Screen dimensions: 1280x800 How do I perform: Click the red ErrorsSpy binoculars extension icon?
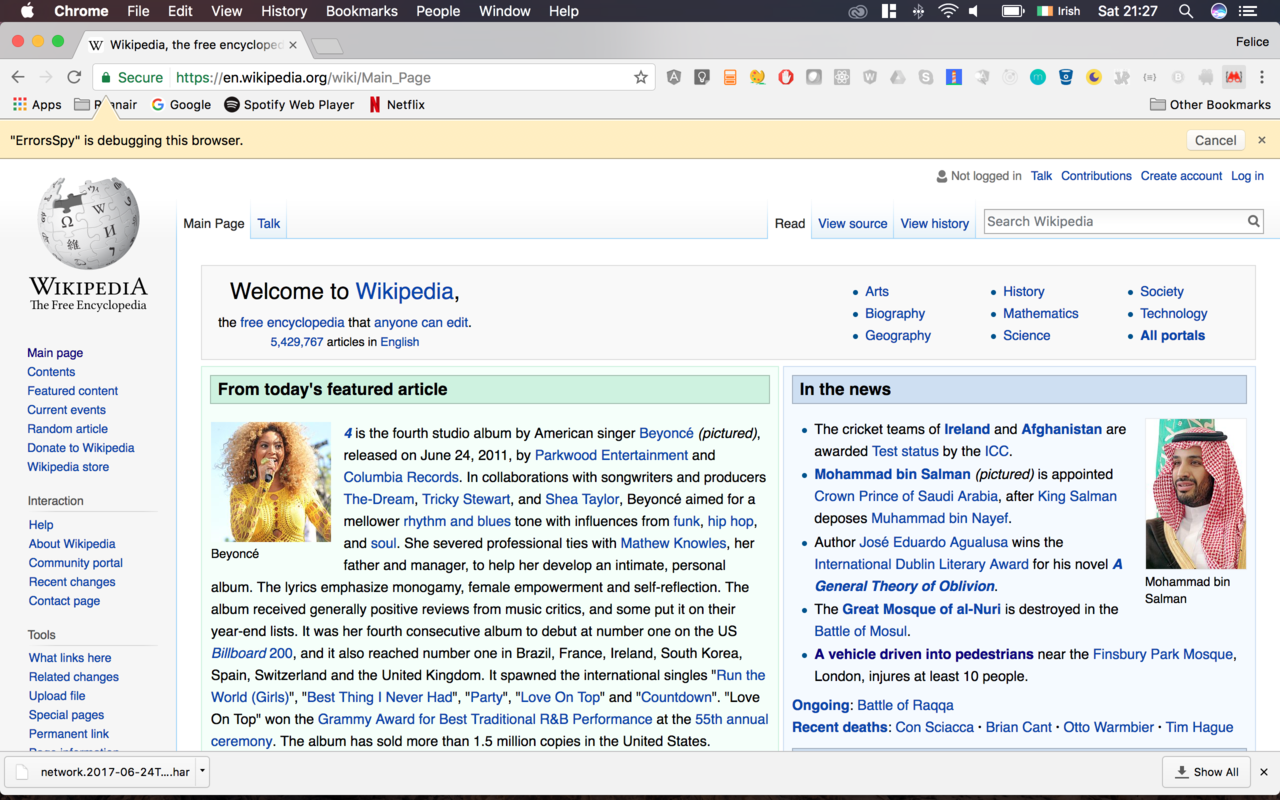click(x=1234, y=77)
